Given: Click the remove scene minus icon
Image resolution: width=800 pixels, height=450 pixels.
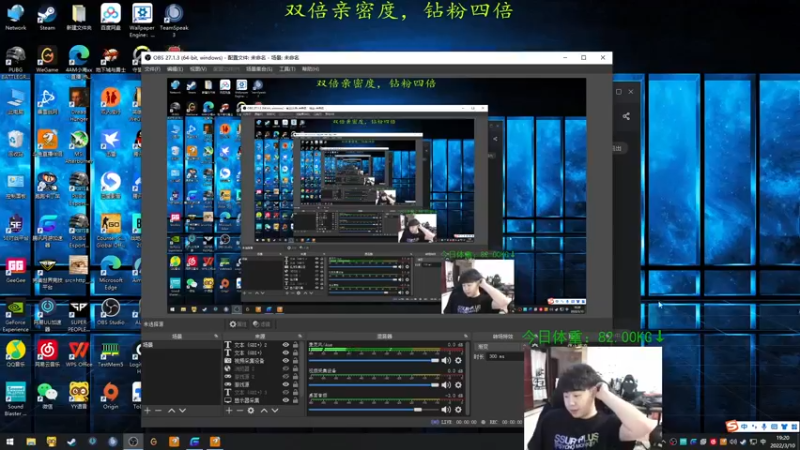Looking at the screenshot, I should [158, 410].
